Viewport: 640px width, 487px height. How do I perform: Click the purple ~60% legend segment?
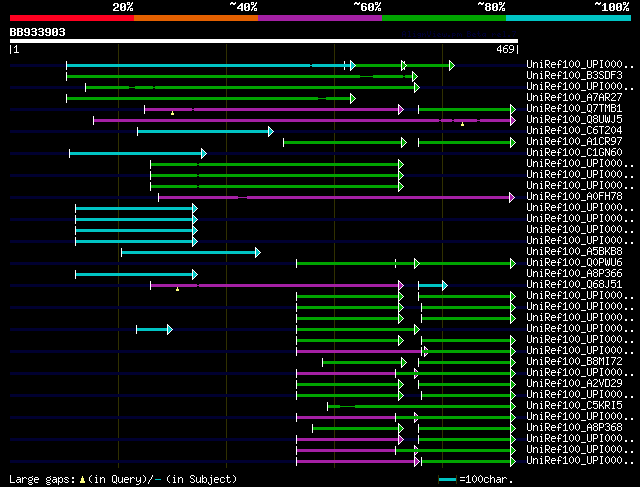tap(319, 17)
